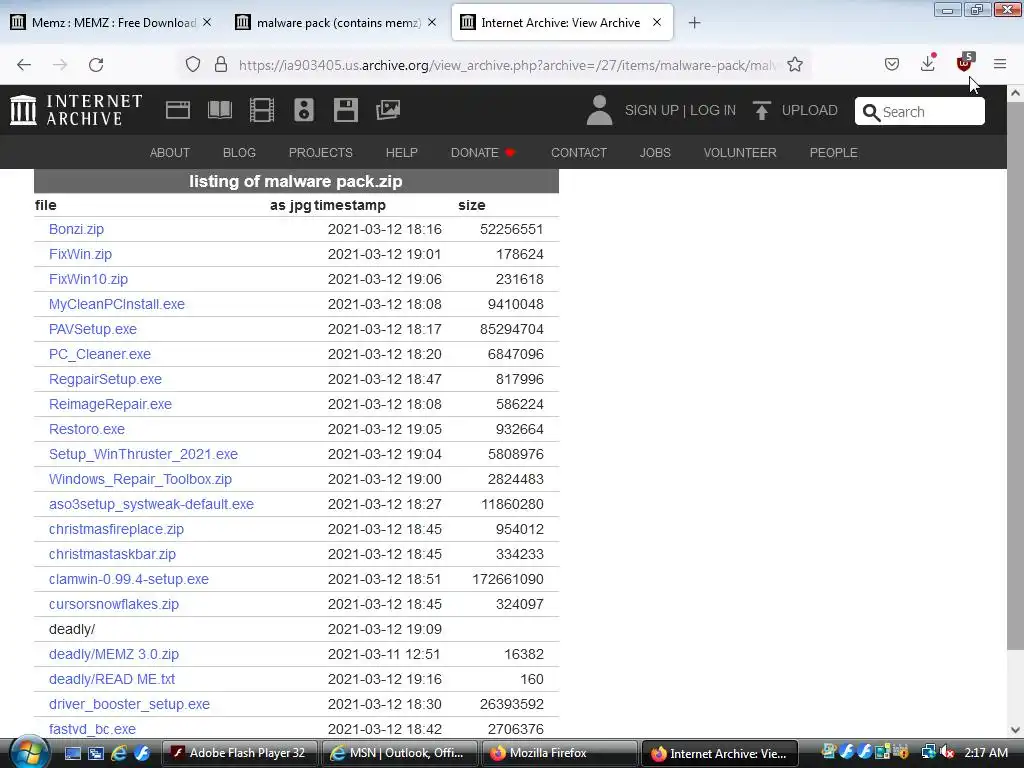The height and width of the screenshot is (768, 1024).
Task: Open deadly/READ ME.txt file link
Action: [x=112, y=679]
